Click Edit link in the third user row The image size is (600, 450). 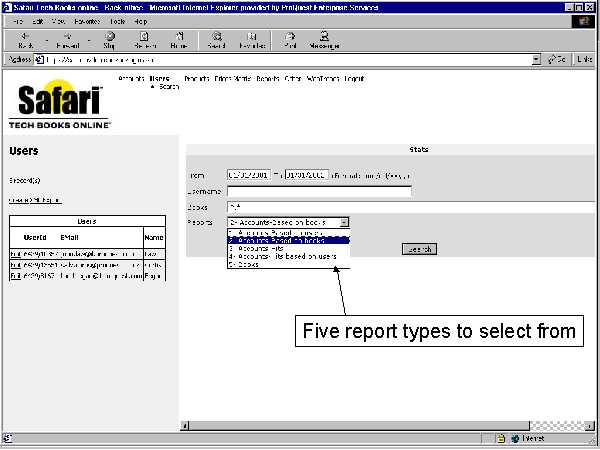15,276
